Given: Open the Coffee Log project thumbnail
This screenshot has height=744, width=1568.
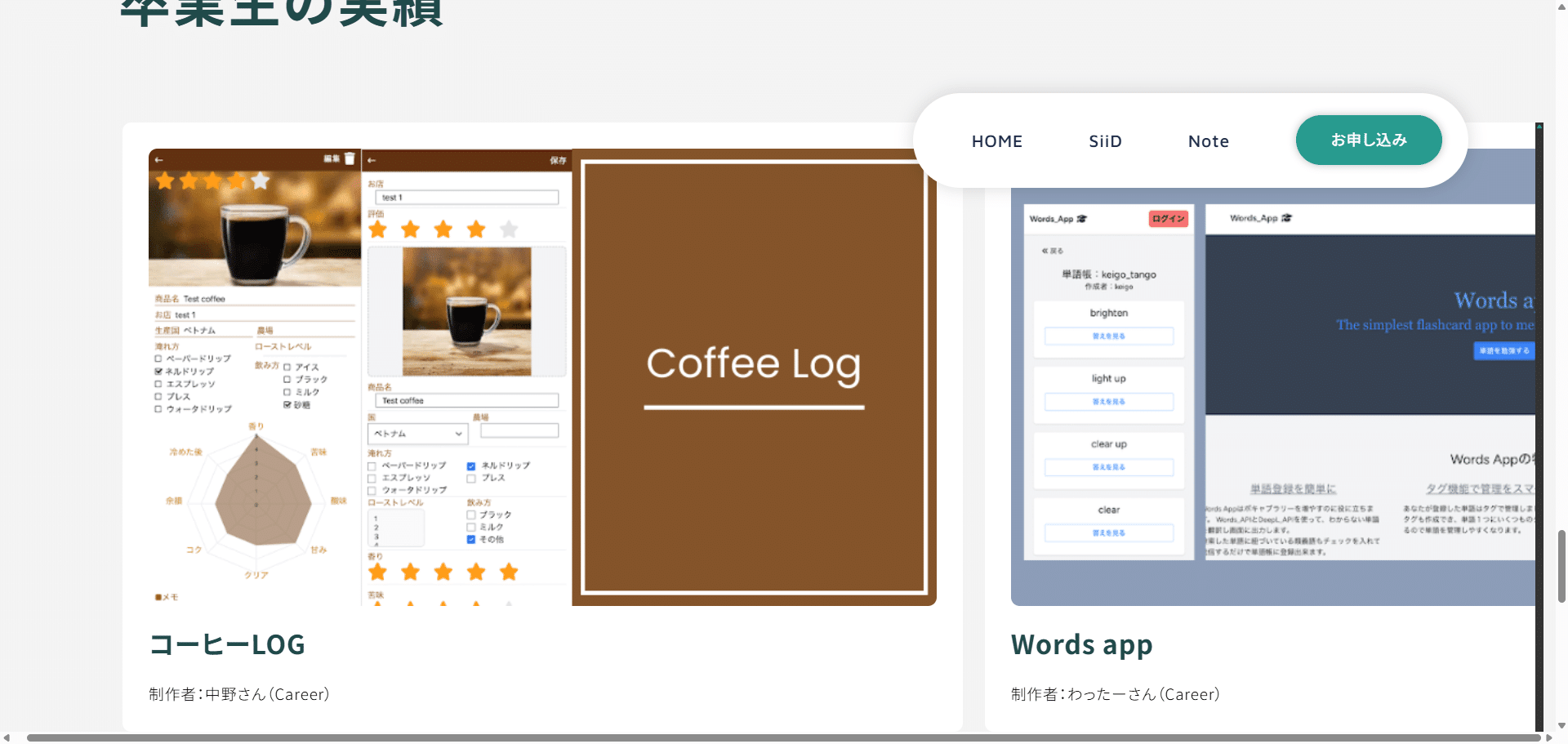Looking at the screenshot, I should coord(542,377).
